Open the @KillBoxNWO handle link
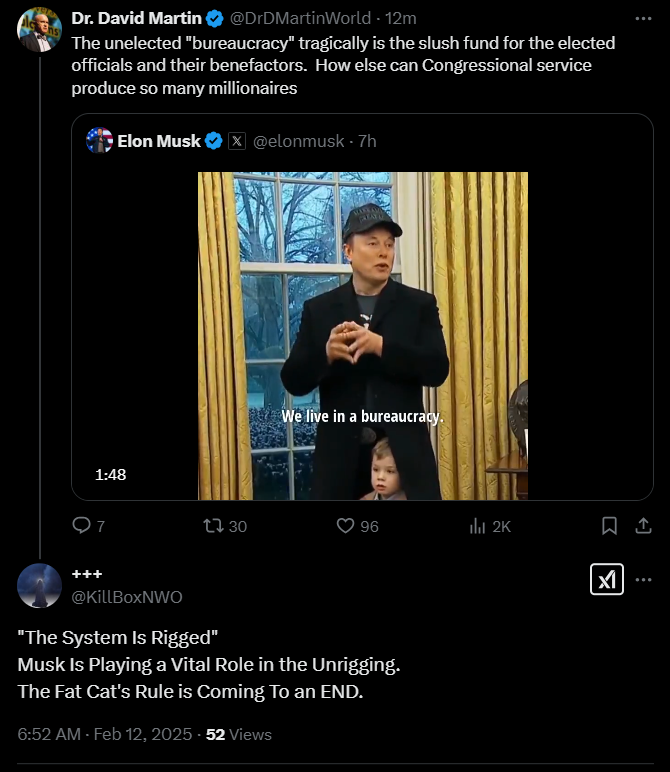 click(126, 597)
